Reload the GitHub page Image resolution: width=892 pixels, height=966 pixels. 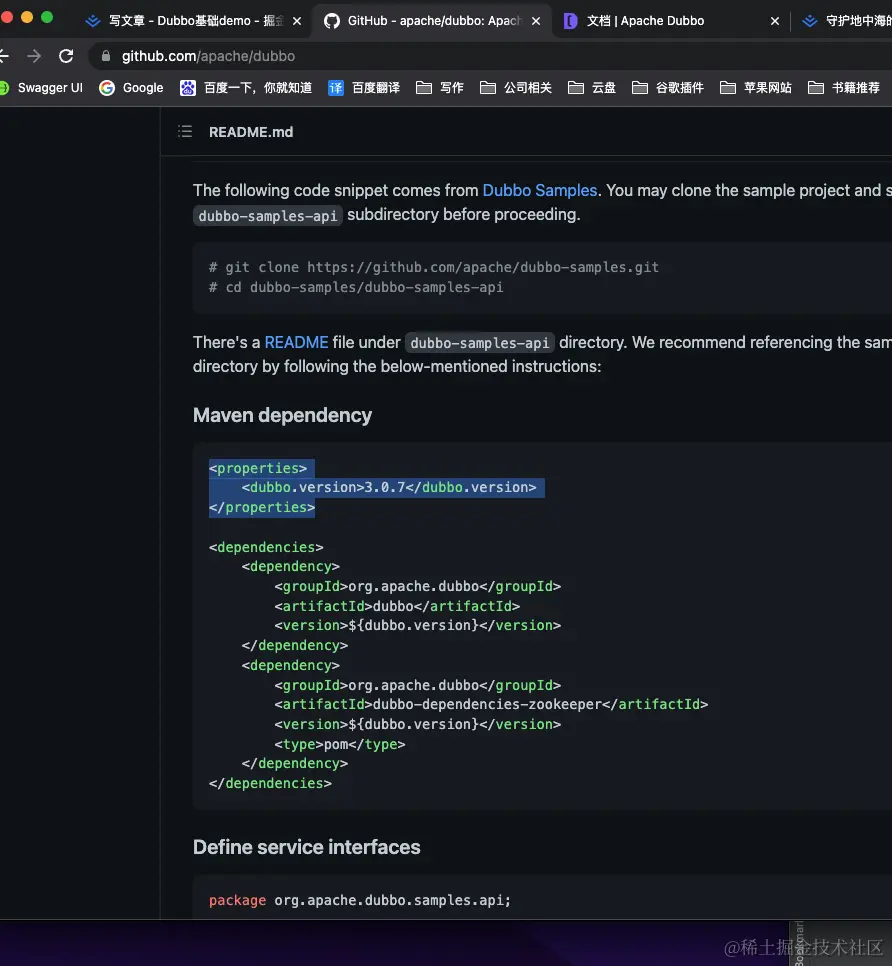[66, 56]
